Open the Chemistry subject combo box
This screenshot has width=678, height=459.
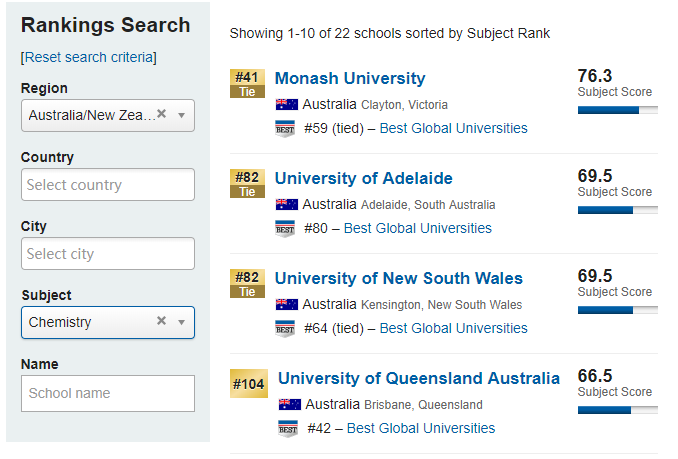point(108,322)
